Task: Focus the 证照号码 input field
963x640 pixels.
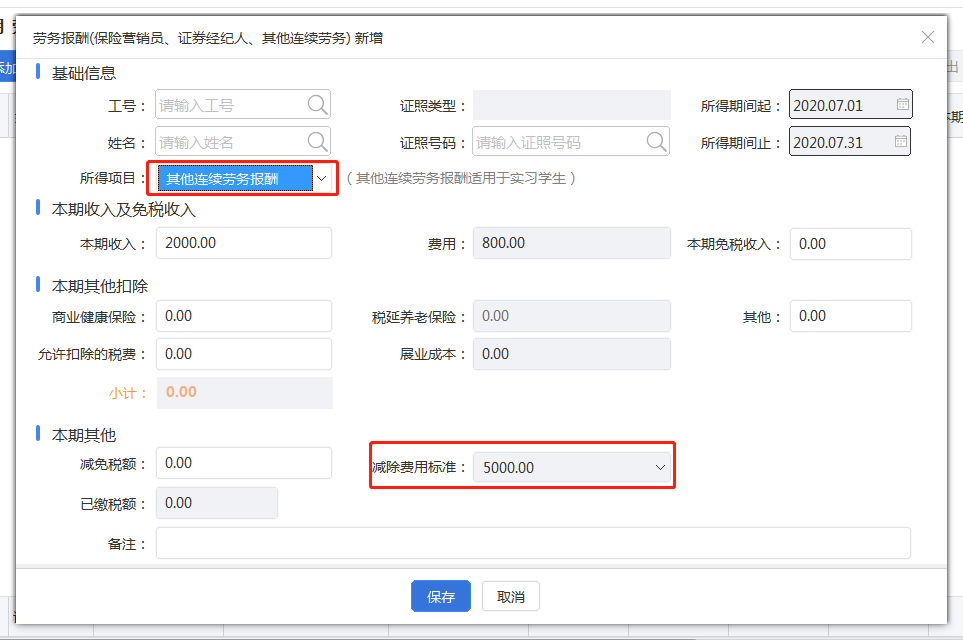Action: click(571, 142)
